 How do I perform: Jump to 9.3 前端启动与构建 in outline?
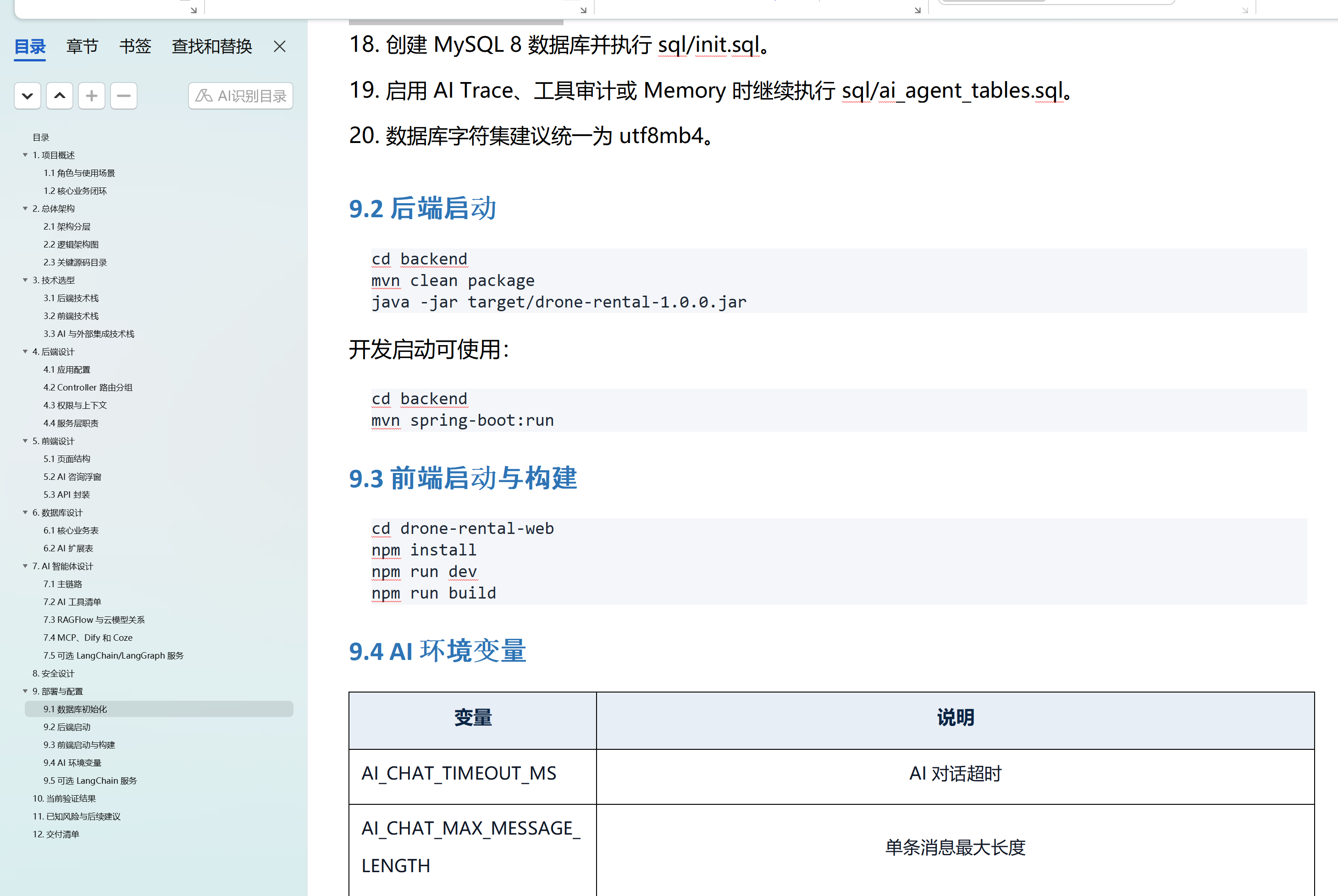(x=79, y=745)
